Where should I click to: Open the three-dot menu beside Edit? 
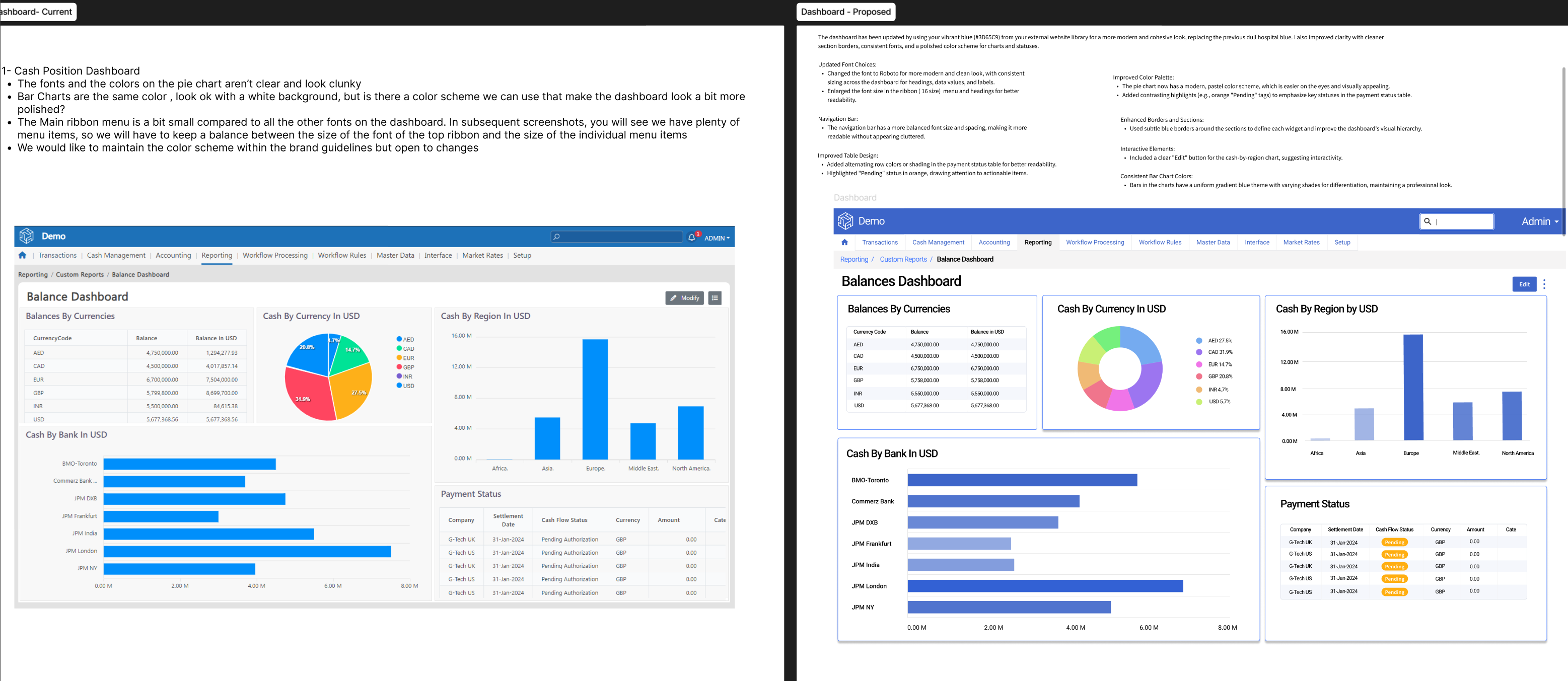[x=1544, y=284]
